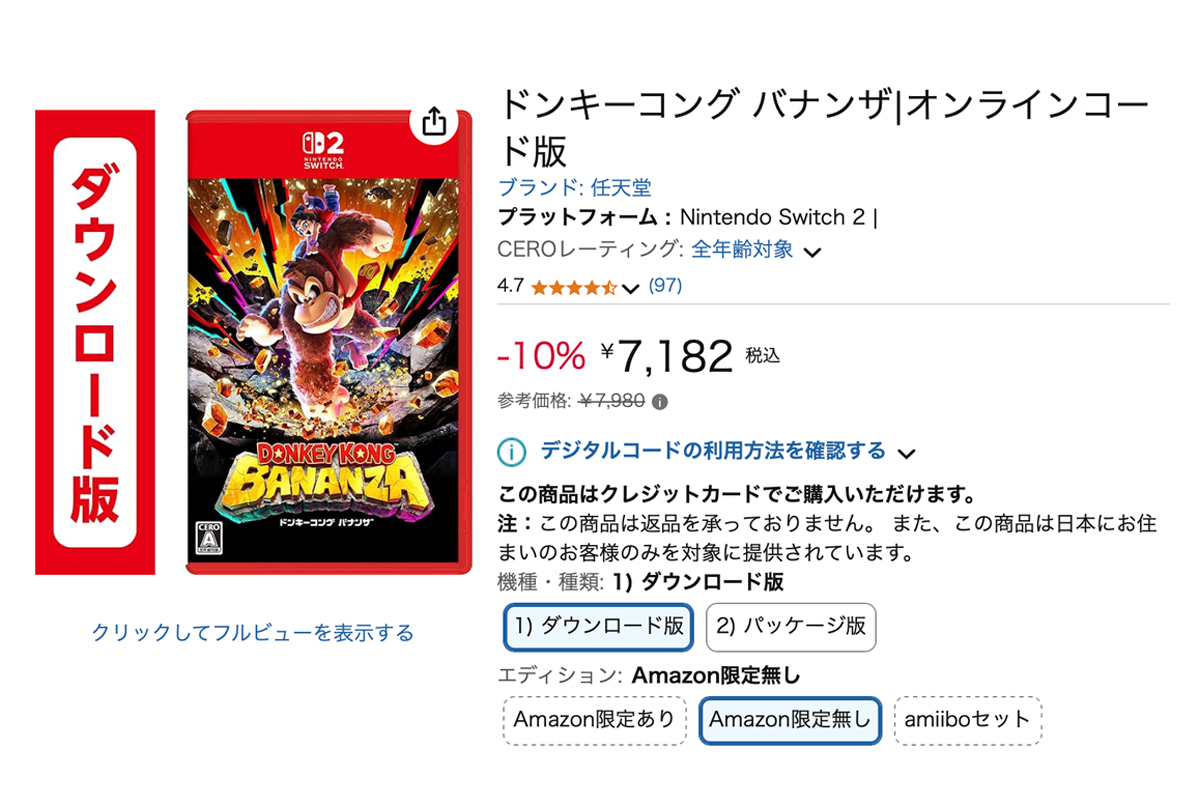1200x800 pixels.
Task: Select the 2) パッケージ版 option
Action: click(x=790, y=627)
